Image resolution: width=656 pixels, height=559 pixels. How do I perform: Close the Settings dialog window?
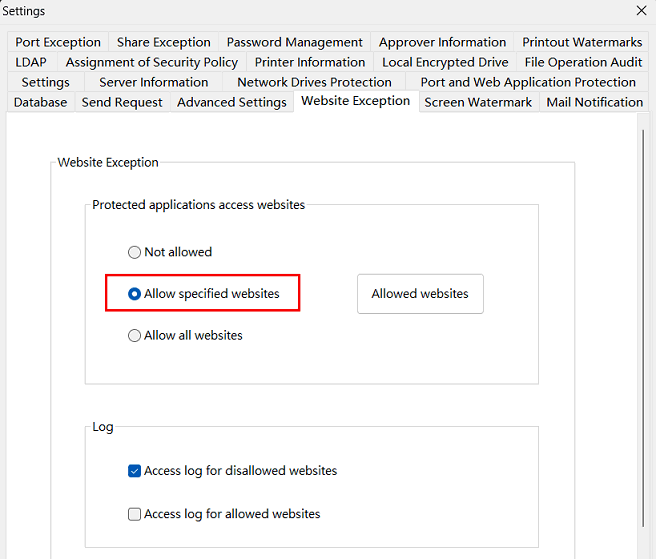point(641,10)
